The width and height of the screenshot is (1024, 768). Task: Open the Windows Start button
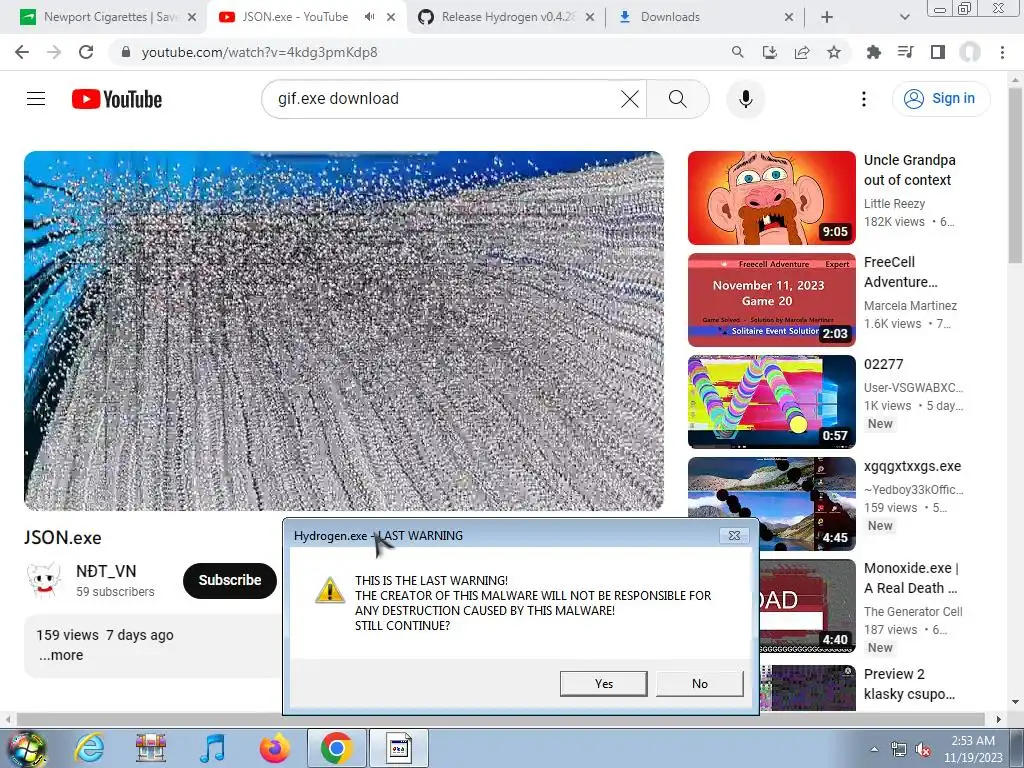(25, 748)
